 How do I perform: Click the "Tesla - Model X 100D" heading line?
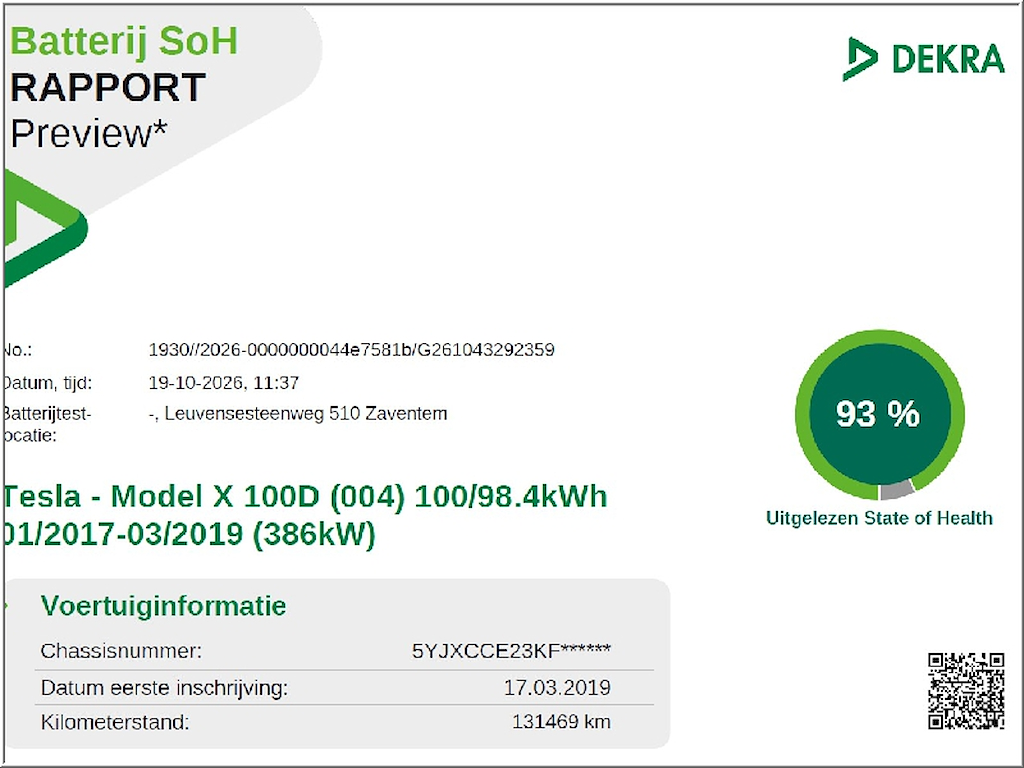(305, 497)
